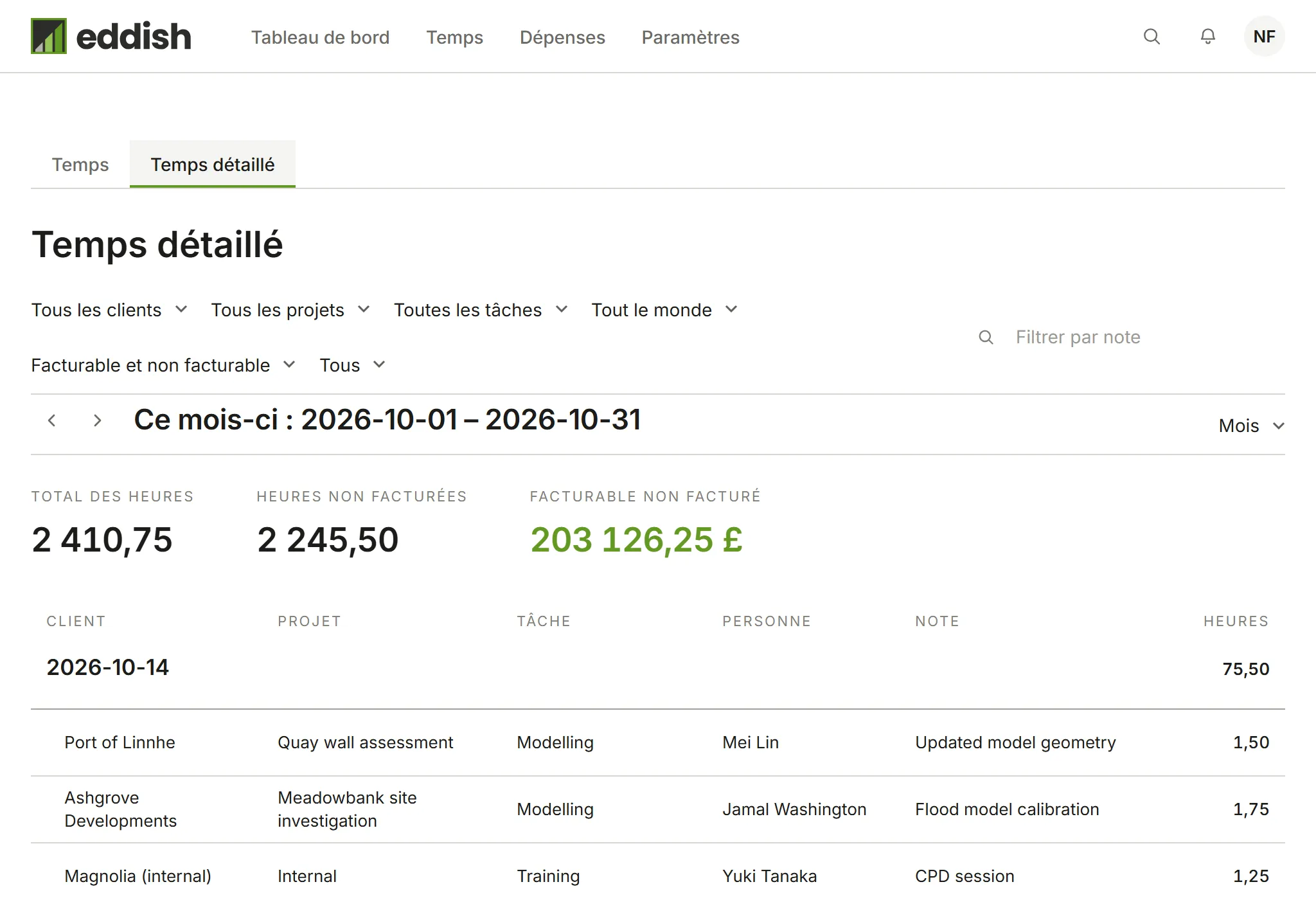Expand Tous les projets filter
This screenshot has height=900, width=1316.
click(x=290, y=310)
